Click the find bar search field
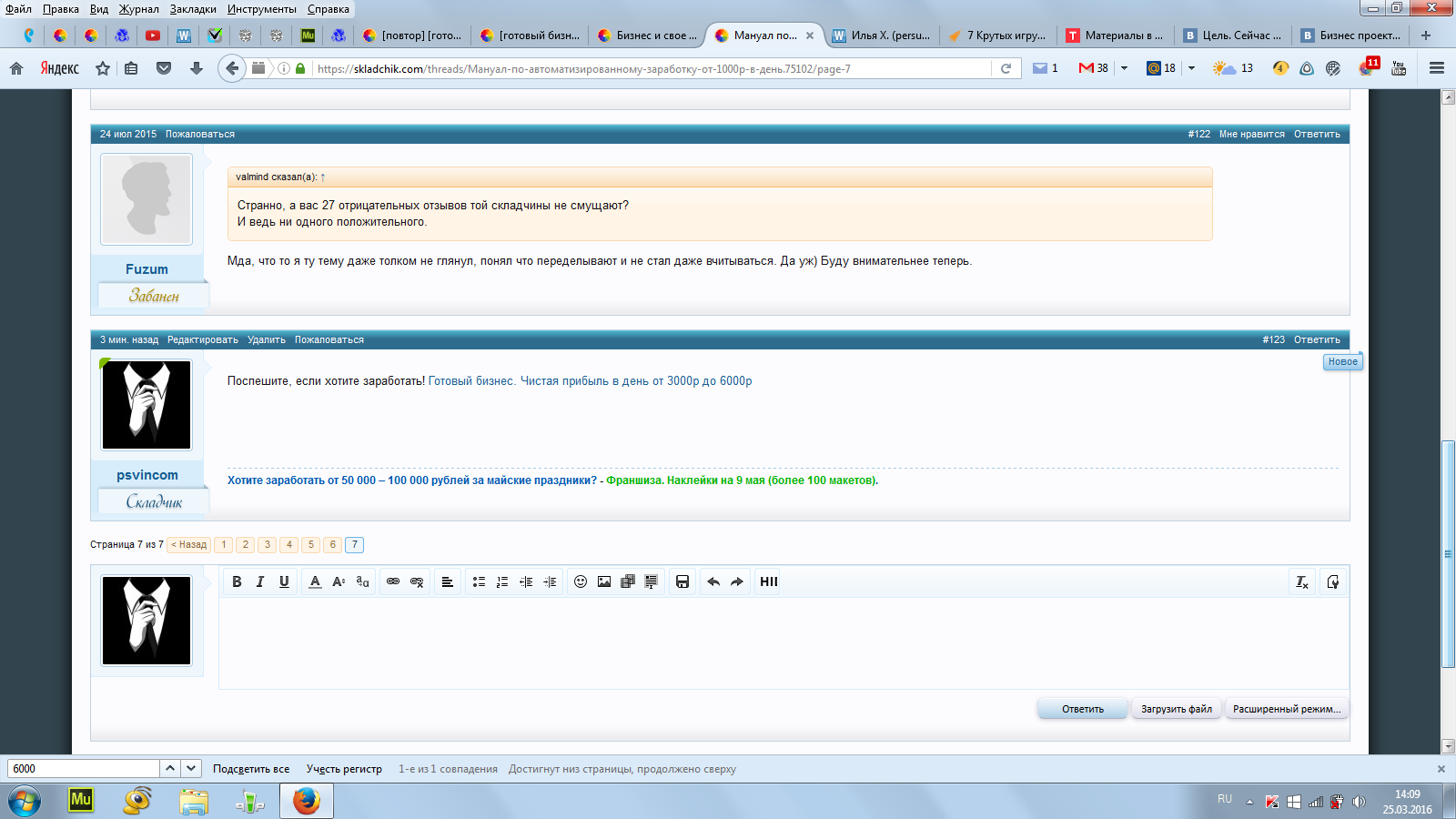The height and width of the screenshot is (819, 1456). (x=84, y=769)
